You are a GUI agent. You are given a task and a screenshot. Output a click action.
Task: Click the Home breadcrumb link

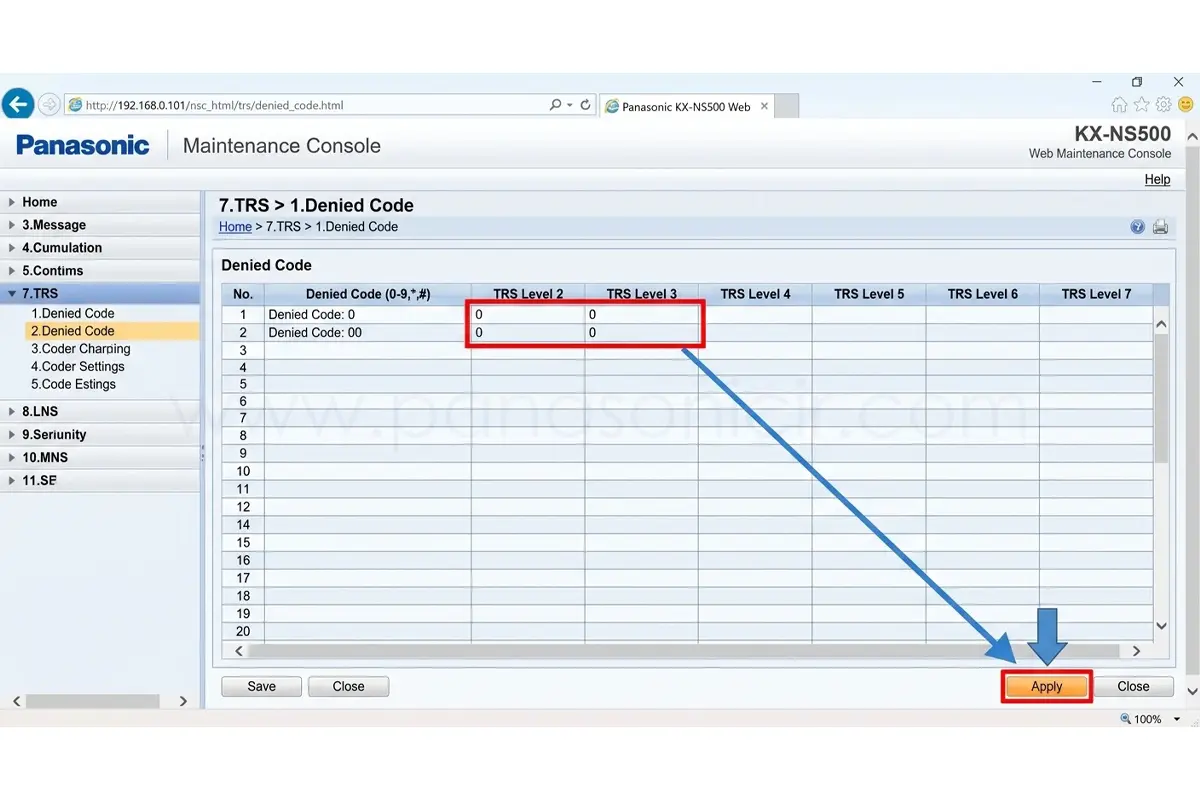point(235,227)
